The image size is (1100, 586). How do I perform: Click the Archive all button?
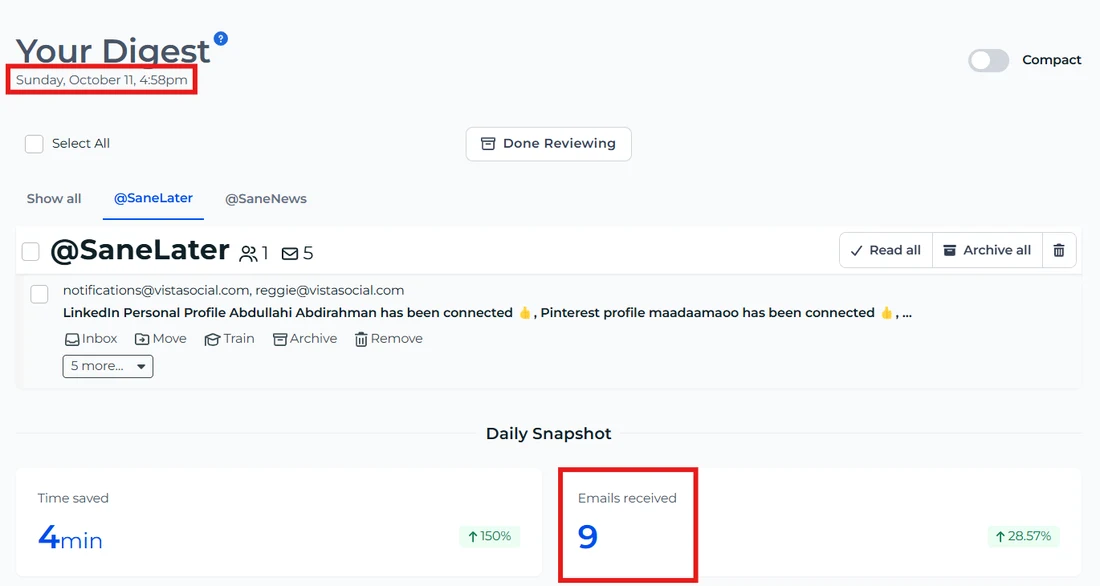click(x=987, y=251)
